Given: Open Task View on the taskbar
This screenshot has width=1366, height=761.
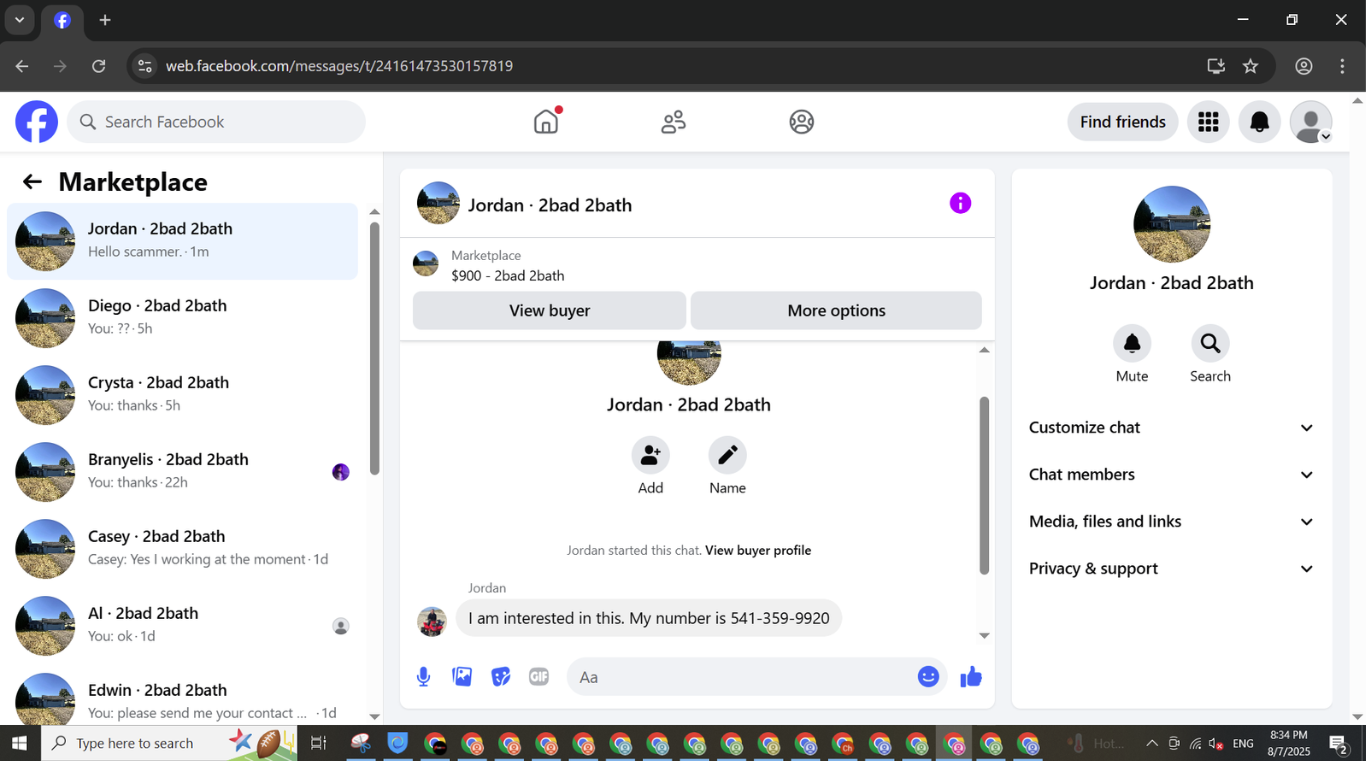Looking at the screenshot, I should [318, 743].
